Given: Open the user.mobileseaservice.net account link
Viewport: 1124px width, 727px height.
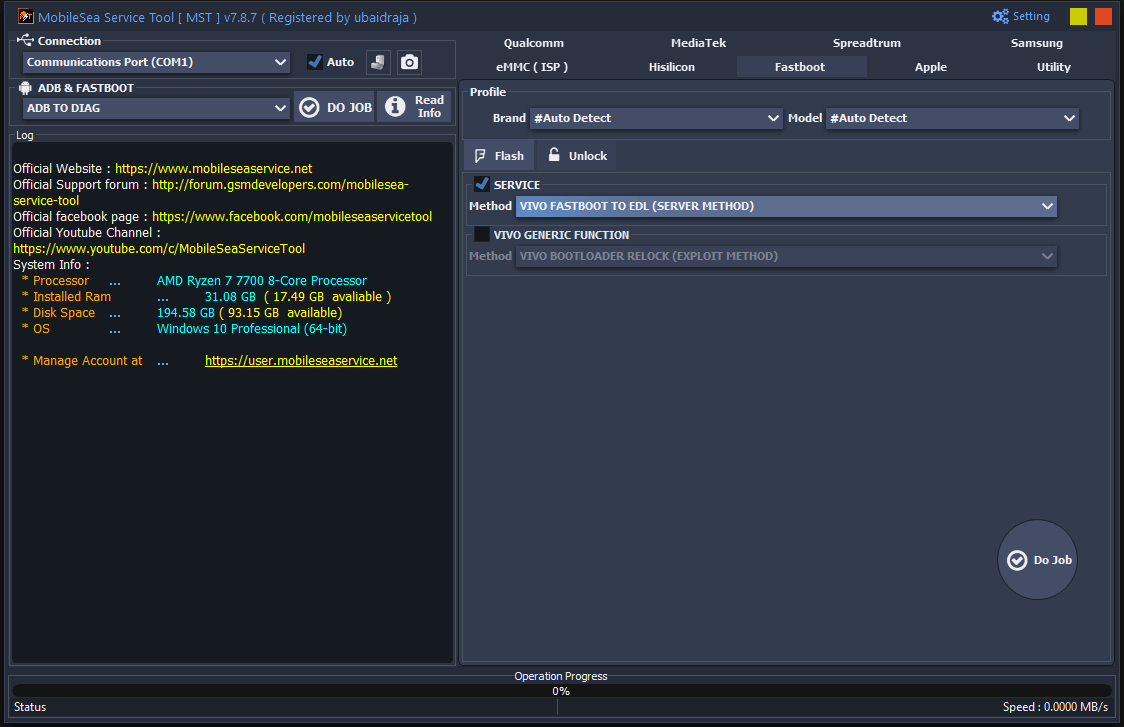Looking at the screenshot, I should pyautogui.click(x=300, y=360).
